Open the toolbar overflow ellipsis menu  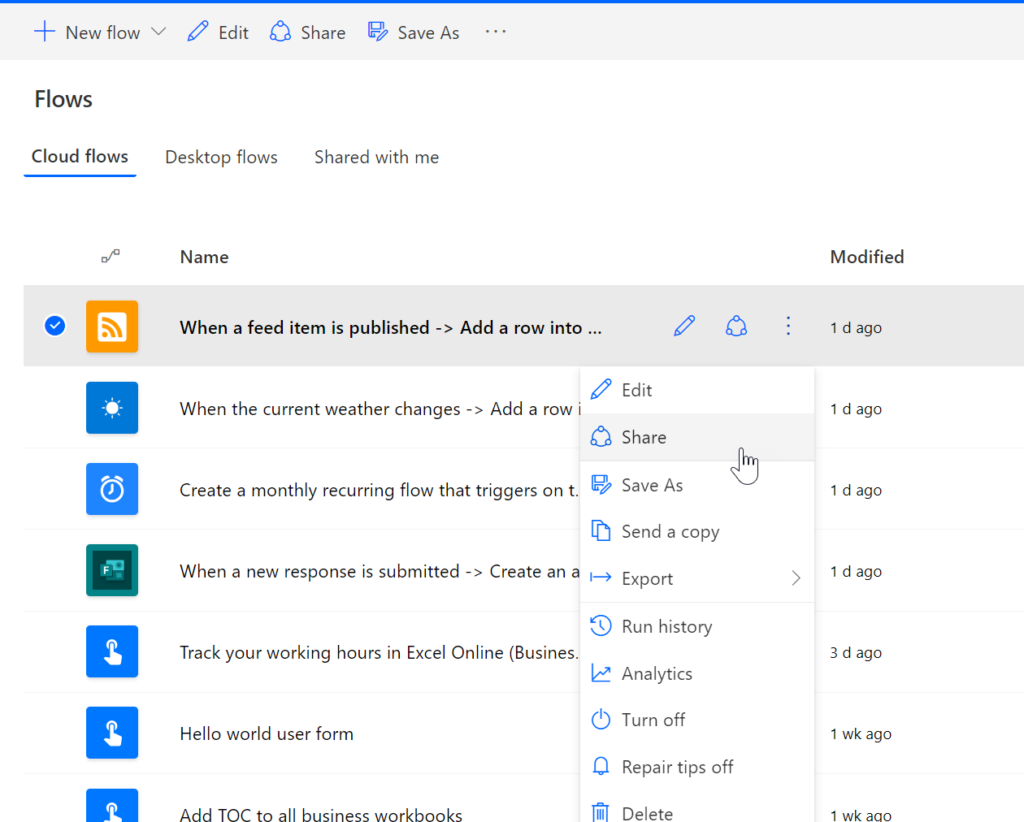pos(496,32)
